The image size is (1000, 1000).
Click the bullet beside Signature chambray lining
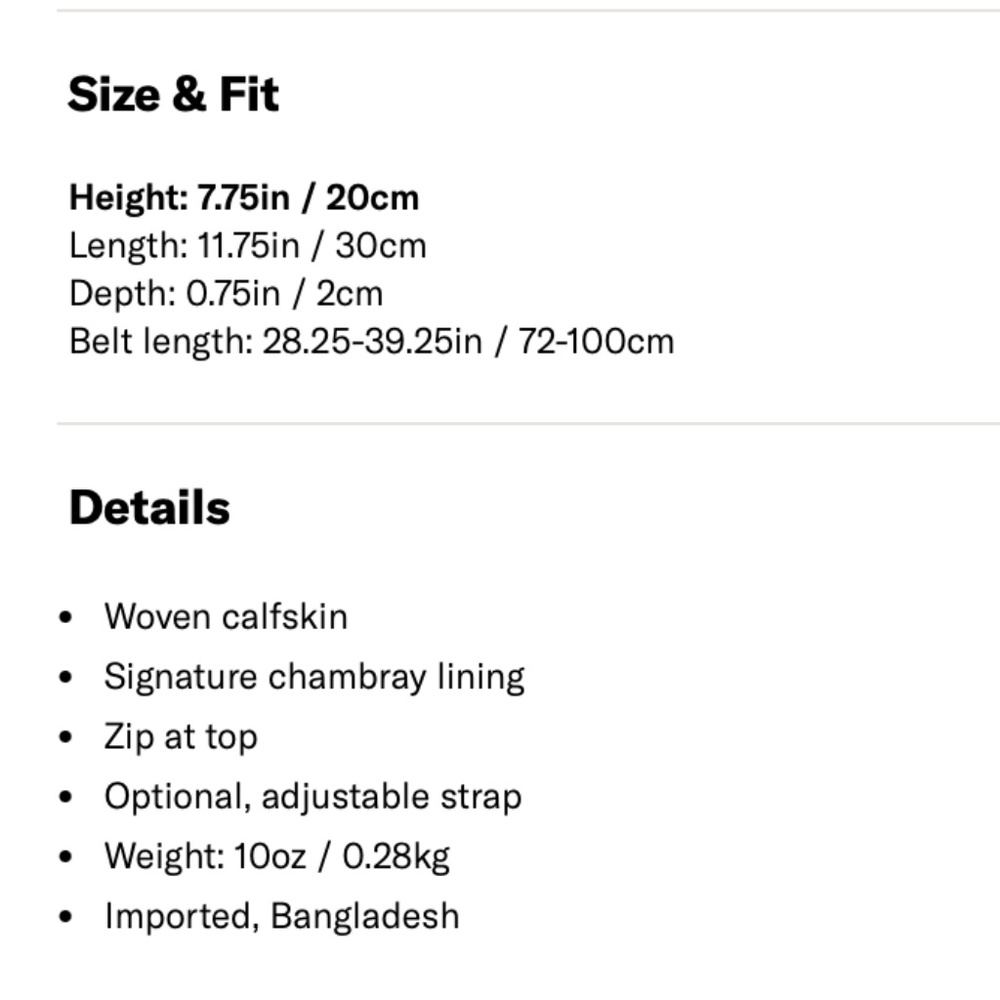pos(65,677)
